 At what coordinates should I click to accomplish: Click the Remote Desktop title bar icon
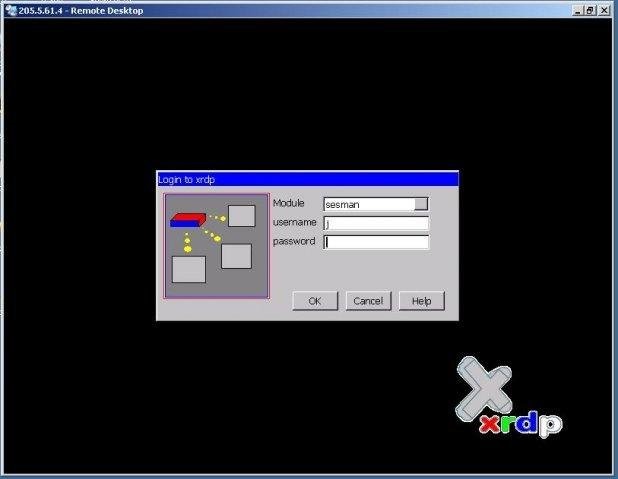coord(11,10)
